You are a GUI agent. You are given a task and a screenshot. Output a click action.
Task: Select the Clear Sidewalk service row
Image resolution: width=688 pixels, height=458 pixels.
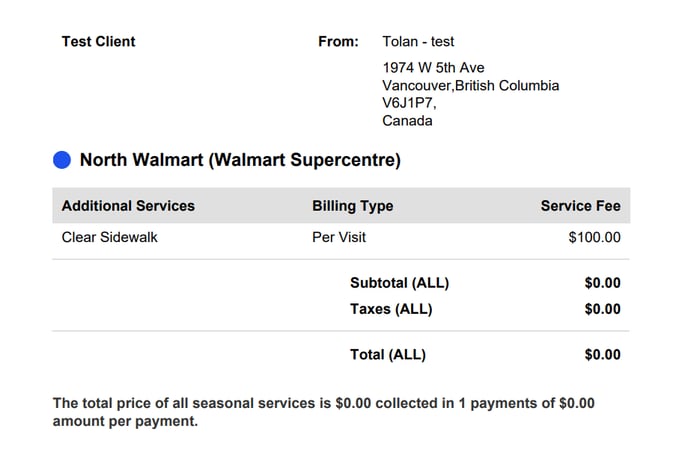coord(341,237)
